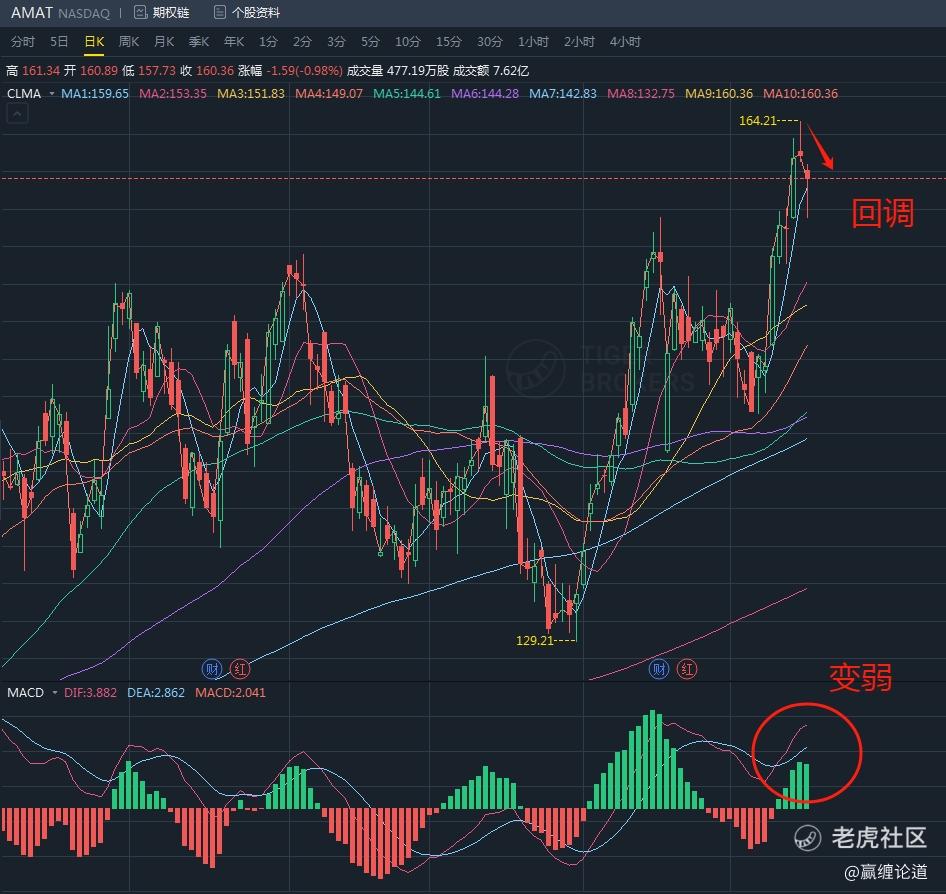The image size is (946, 894).
Task: Expand the CLMA indicator dropdown
Action: tap(52, 94)
